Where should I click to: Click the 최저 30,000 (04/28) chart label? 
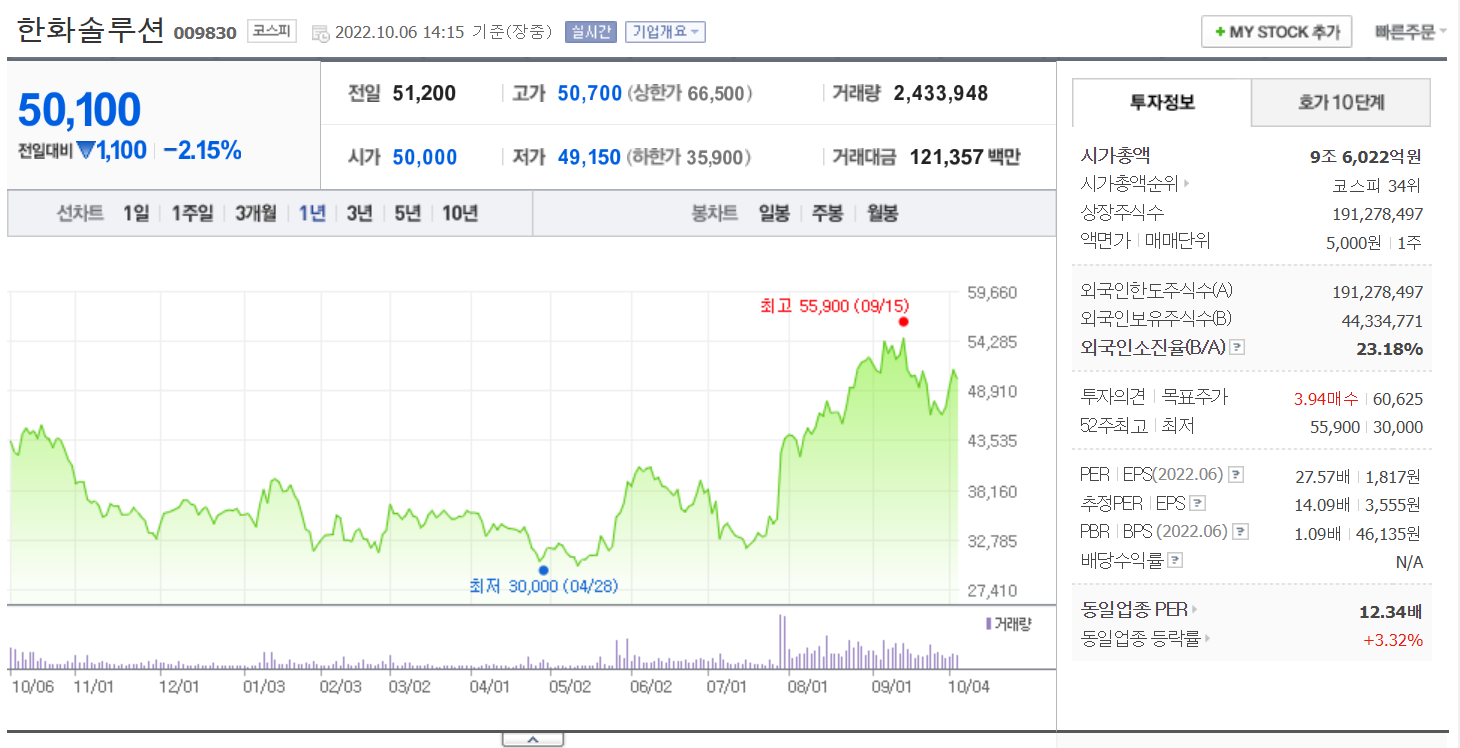pyautogui.click(x=544, y=586)
